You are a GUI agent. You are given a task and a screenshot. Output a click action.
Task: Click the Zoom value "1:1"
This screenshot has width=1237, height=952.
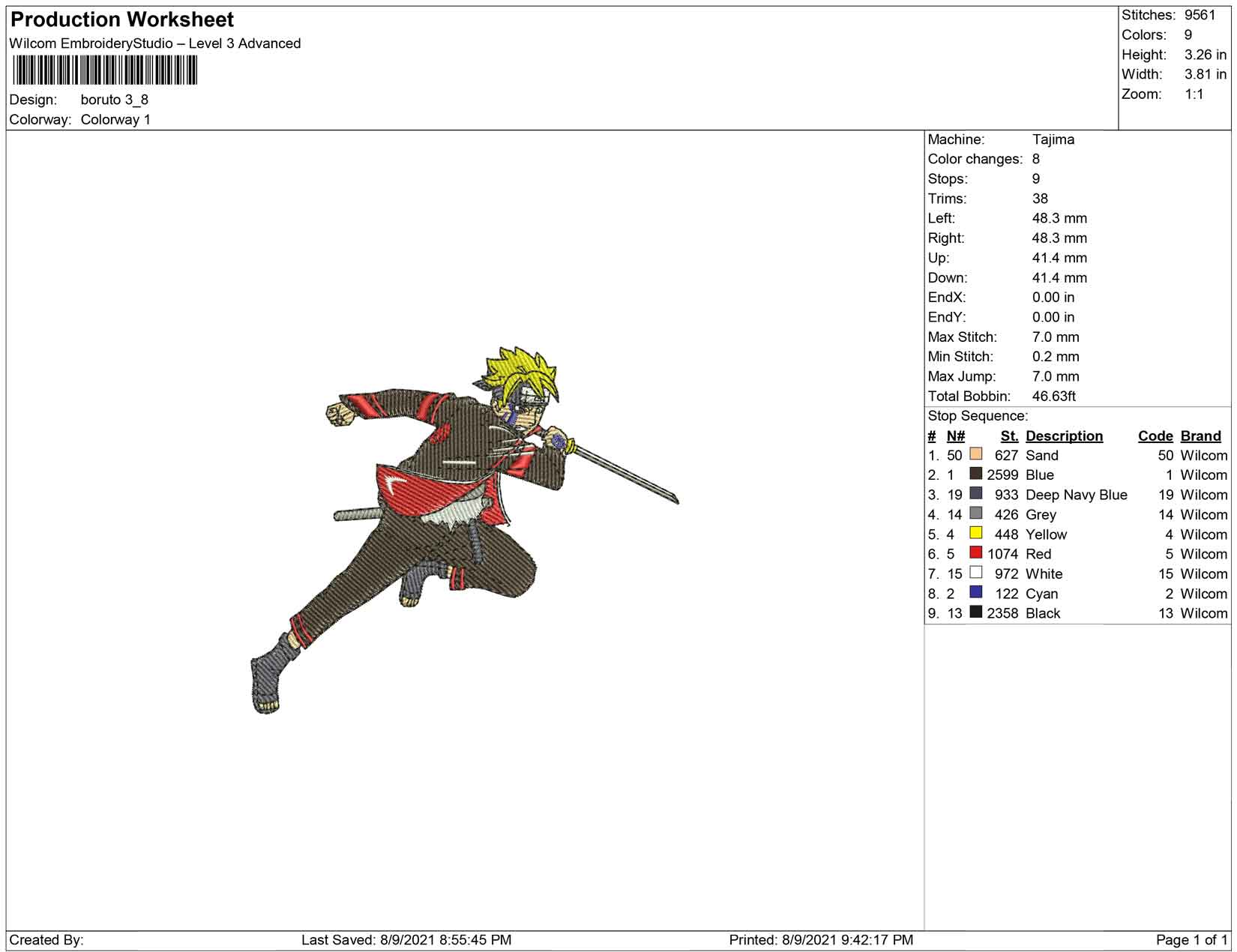click(x=1194, y=94)
